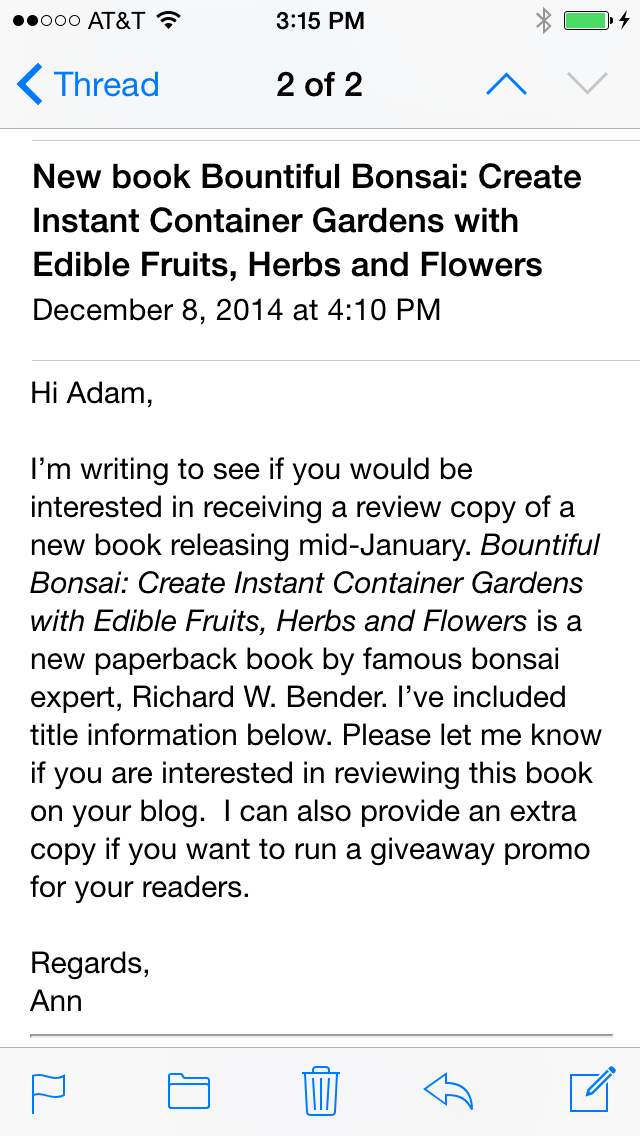Tap the Bluetooth status icon

tap(543, 20)
